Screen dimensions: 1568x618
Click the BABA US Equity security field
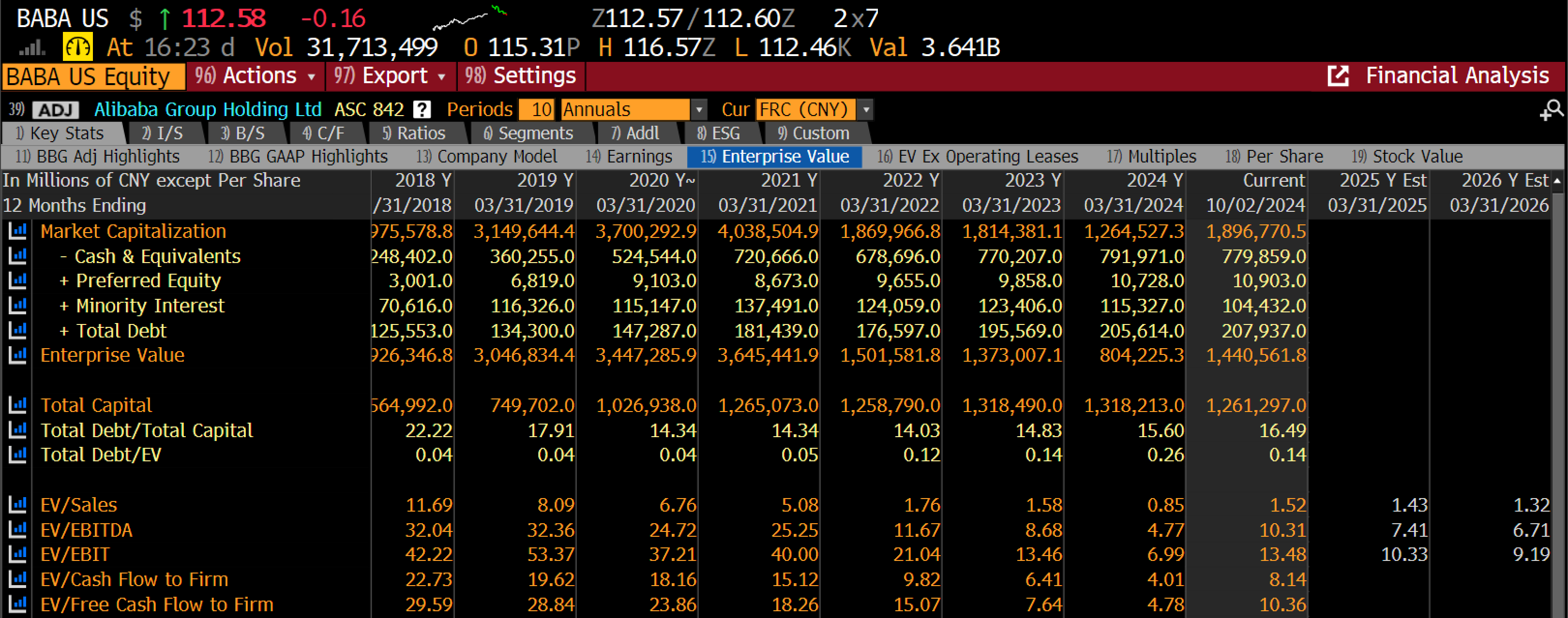click(93, 76)
